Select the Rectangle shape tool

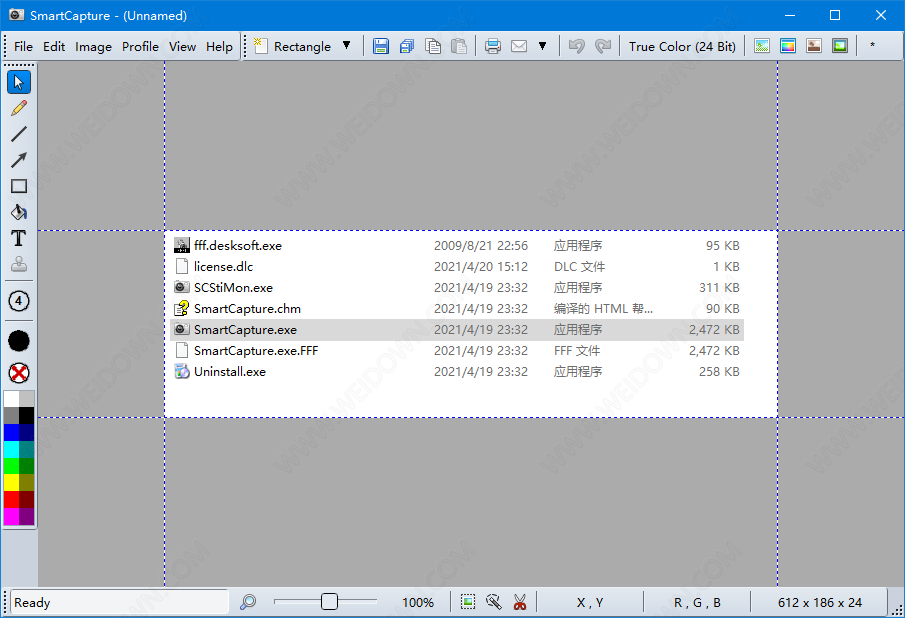coord(19,186)
